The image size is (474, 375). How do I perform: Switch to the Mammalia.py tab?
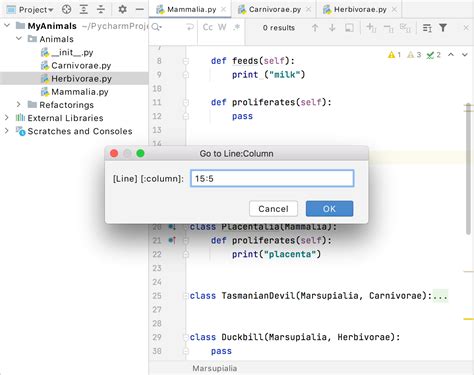[191, 9]
